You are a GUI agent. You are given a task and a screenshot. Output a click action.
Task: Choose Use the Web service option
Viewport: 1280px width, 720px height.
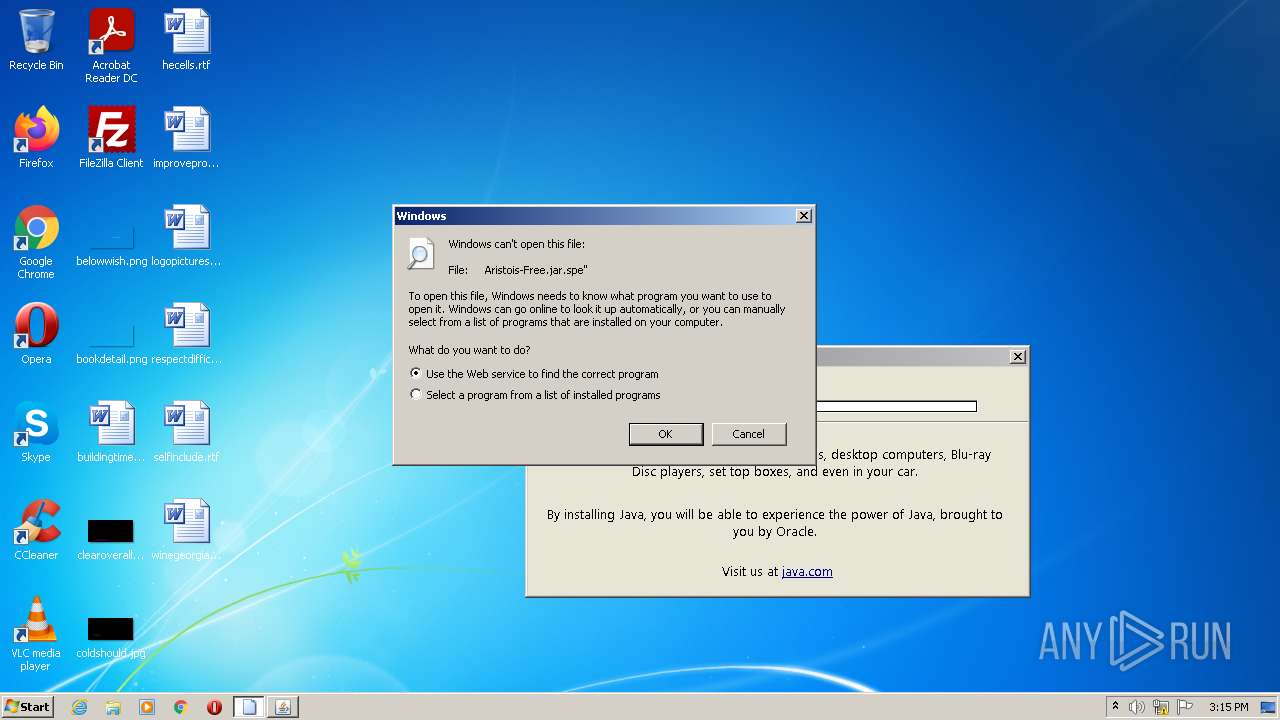[x=534, y=374]
